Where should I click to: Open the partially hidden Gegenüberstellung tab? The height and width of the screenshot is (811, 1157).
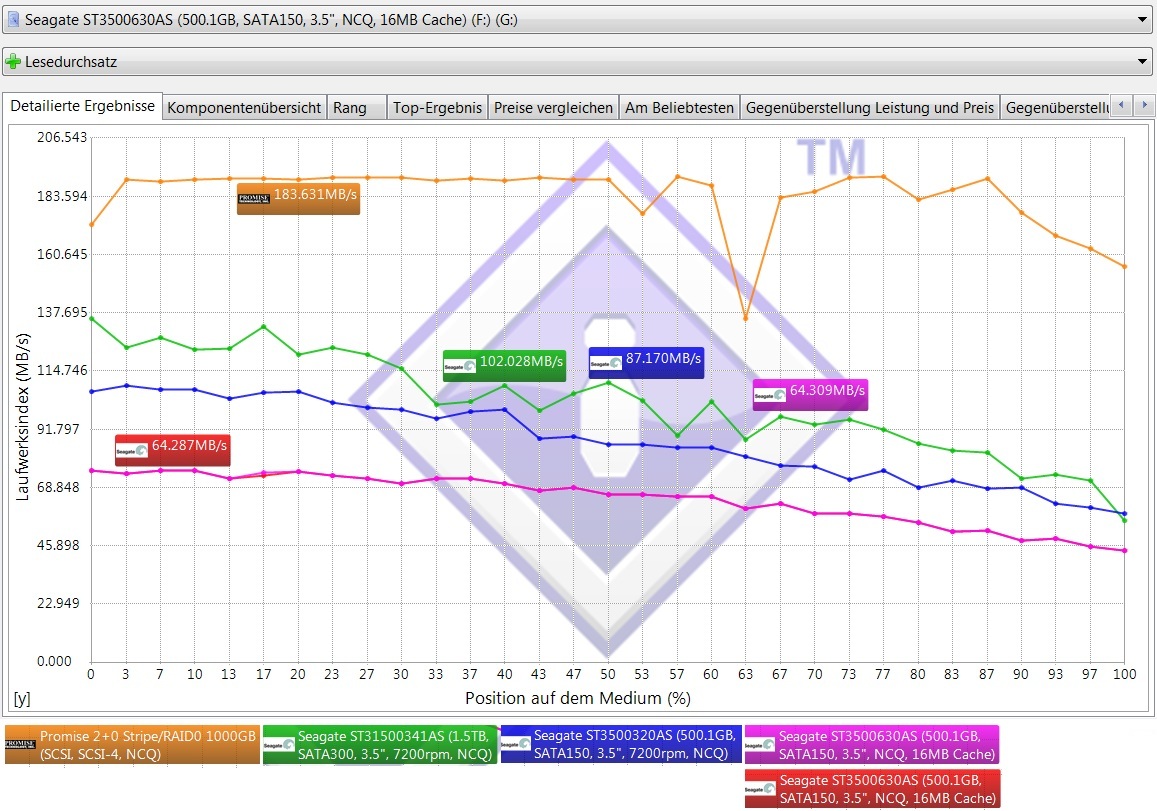pos(1057,108)
